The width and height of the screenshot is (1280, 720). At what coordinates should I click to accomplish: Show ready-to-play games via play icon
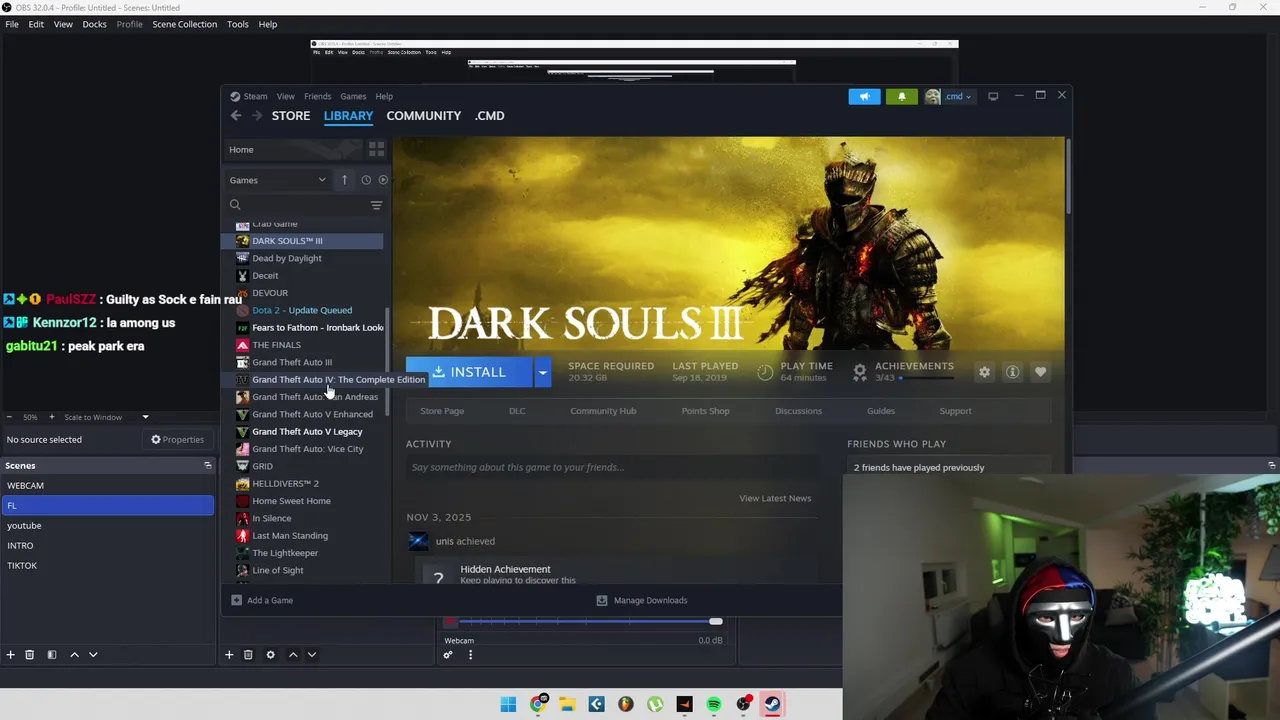(383, 180)
